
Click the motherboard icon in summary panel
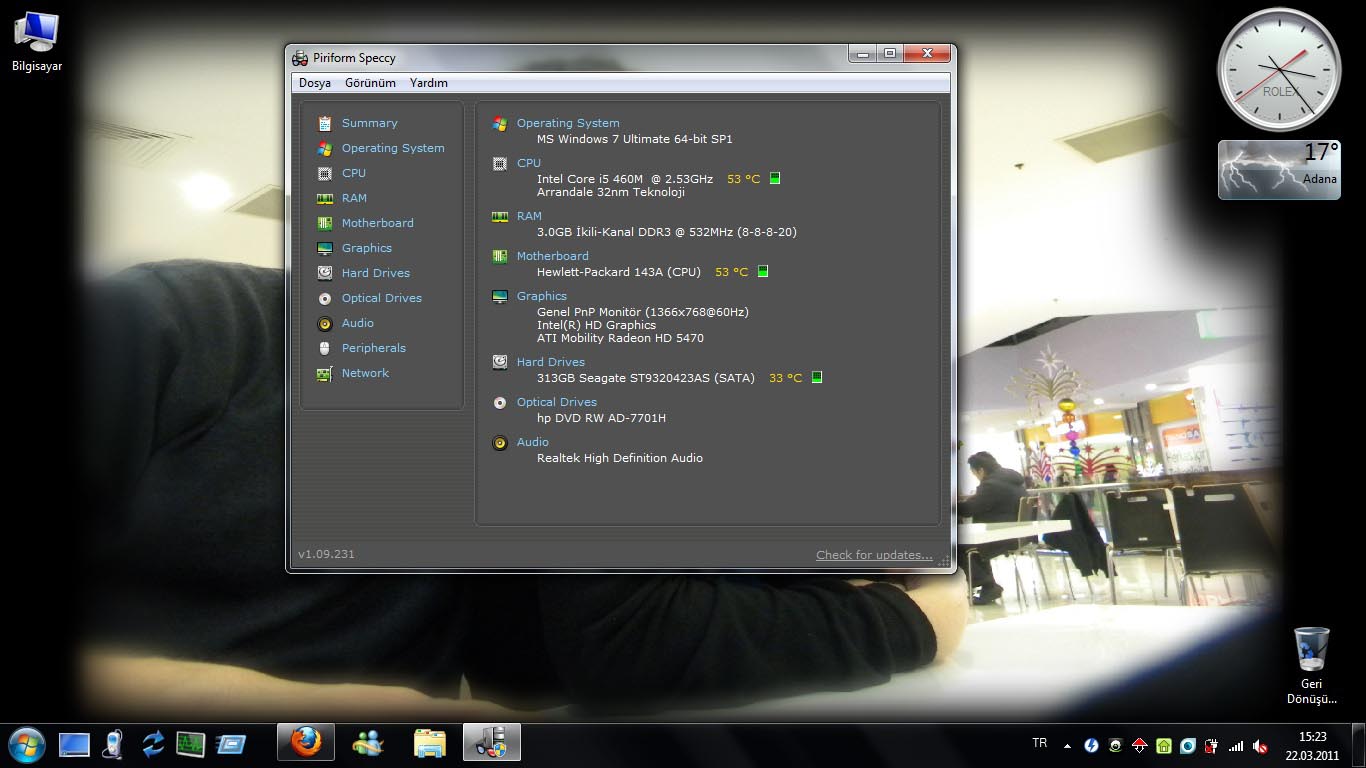500,256
